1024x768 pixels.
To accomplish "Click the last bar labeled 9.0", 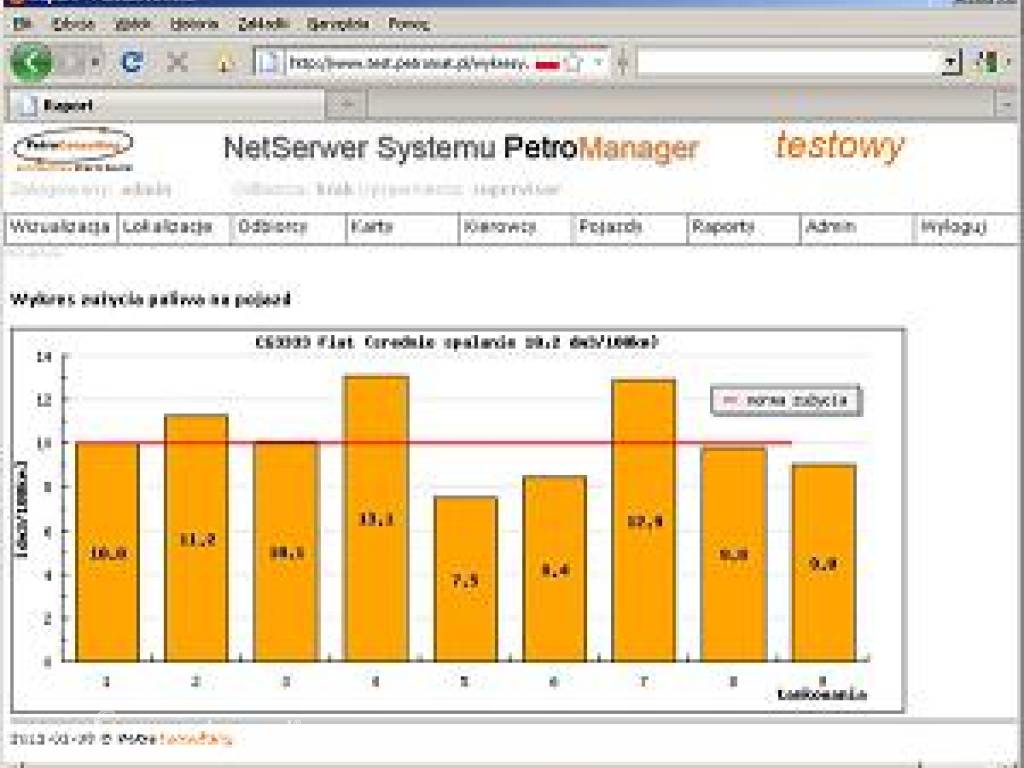I will [x=824, y=563].
